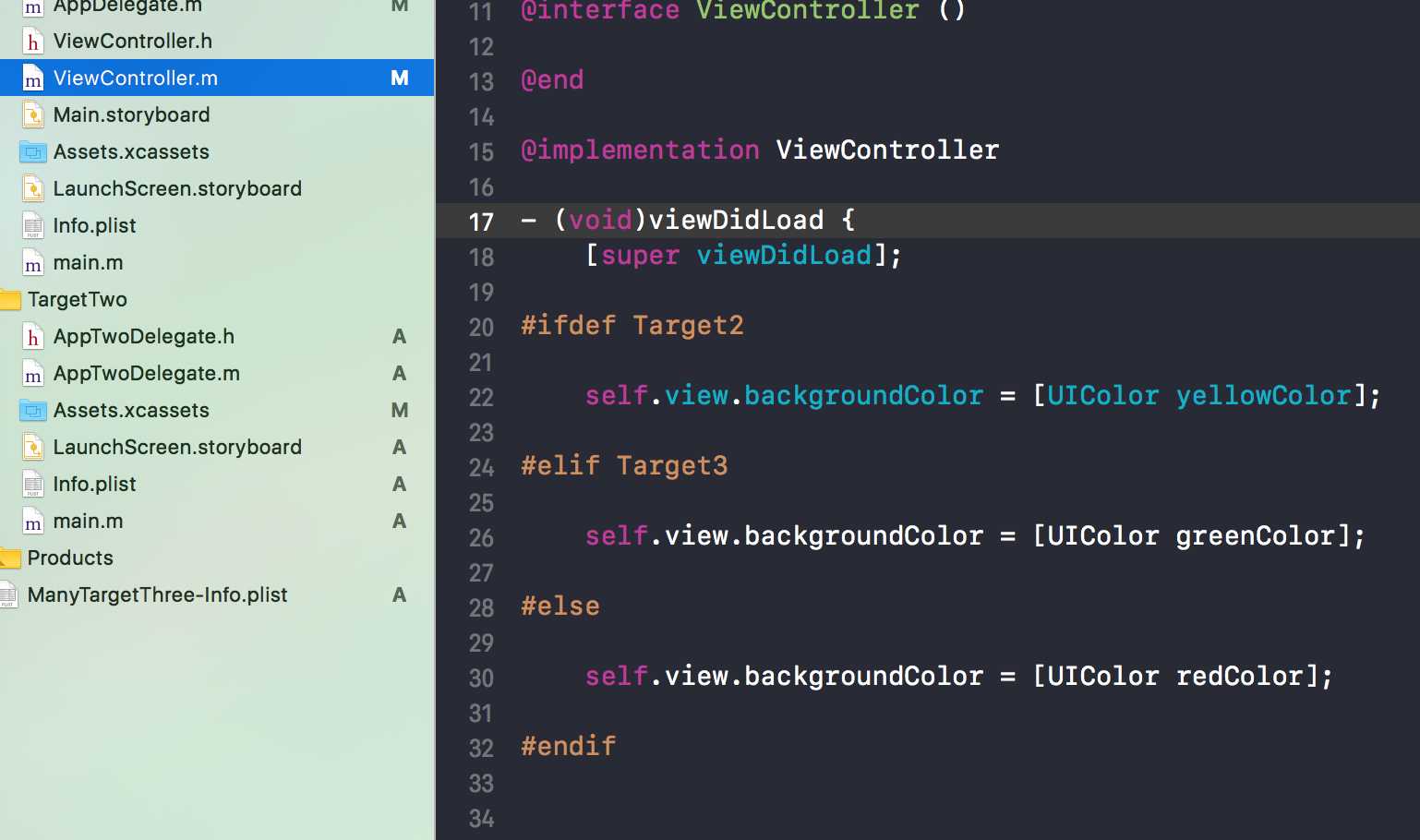Open Assets.xcassets marked with M badge
1420x840 pixels.
[131, 410]
